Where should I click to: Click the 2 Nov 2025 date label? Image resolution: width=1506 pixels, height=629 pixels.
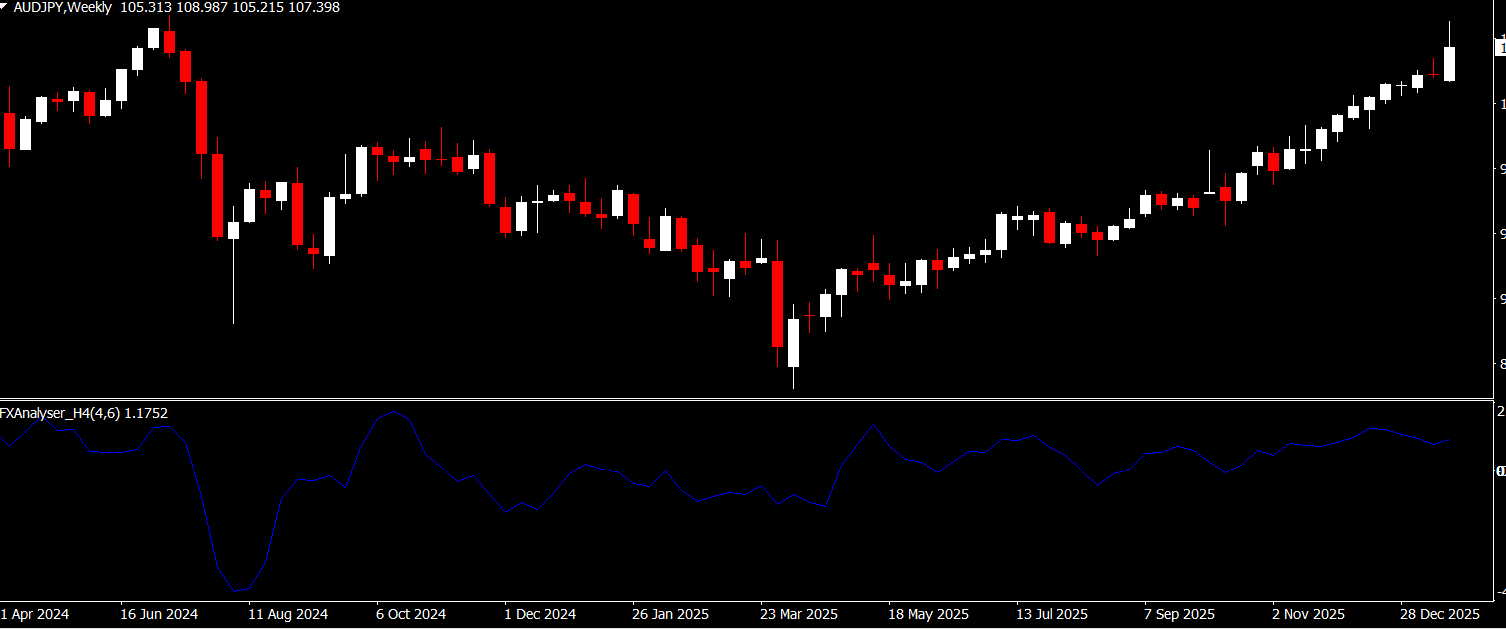tap(1308, 614)
